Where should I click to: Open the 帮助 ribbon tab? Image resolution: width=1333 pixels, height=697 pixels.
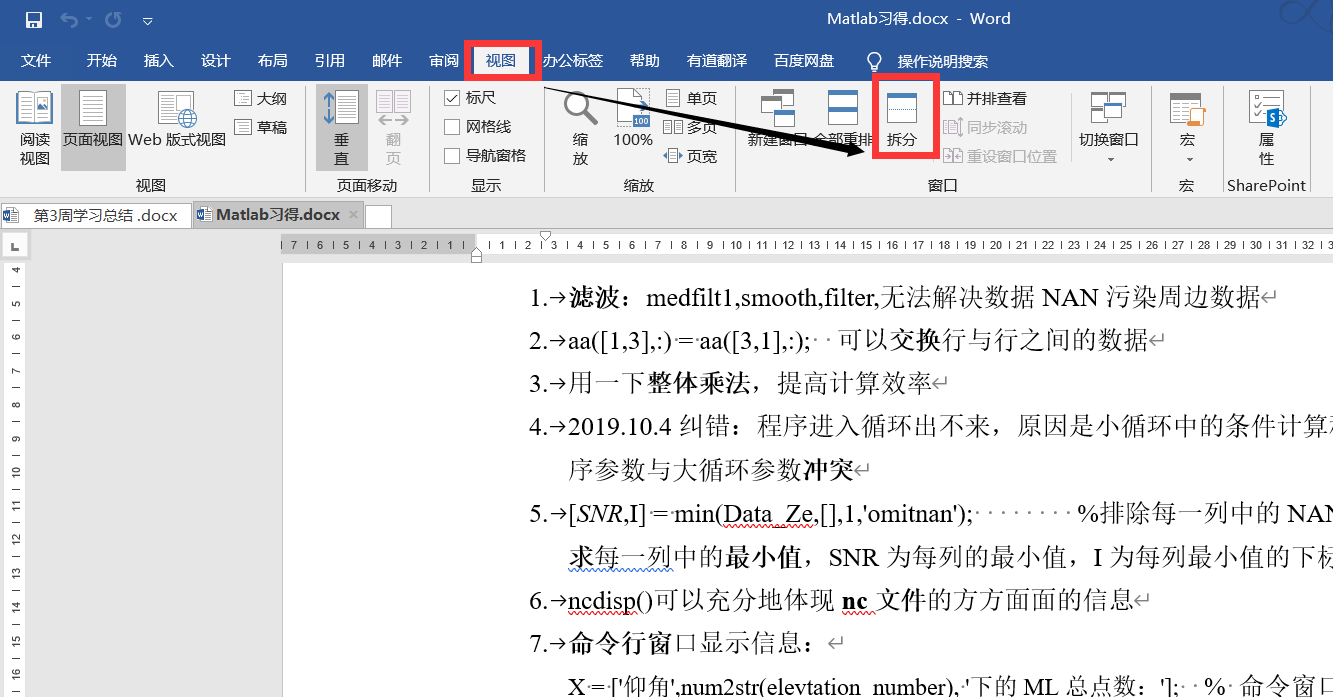coord(644,61)
